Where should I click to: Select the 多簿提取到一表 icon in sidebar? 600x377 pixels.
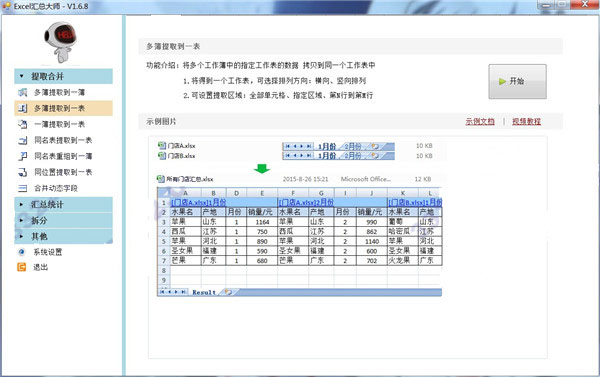(x=23, y=108)
